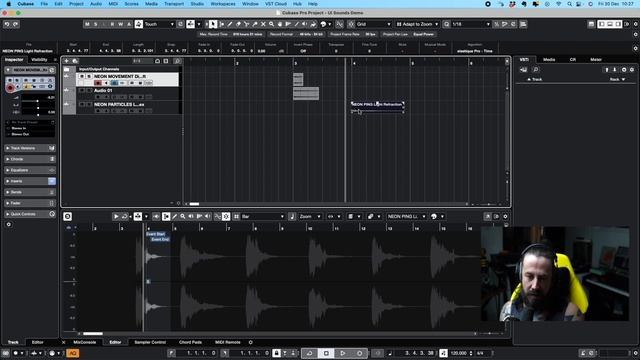The image size is (640, 360).
Task: Click the Redo arrow in the toolbar
Action: 16,24
